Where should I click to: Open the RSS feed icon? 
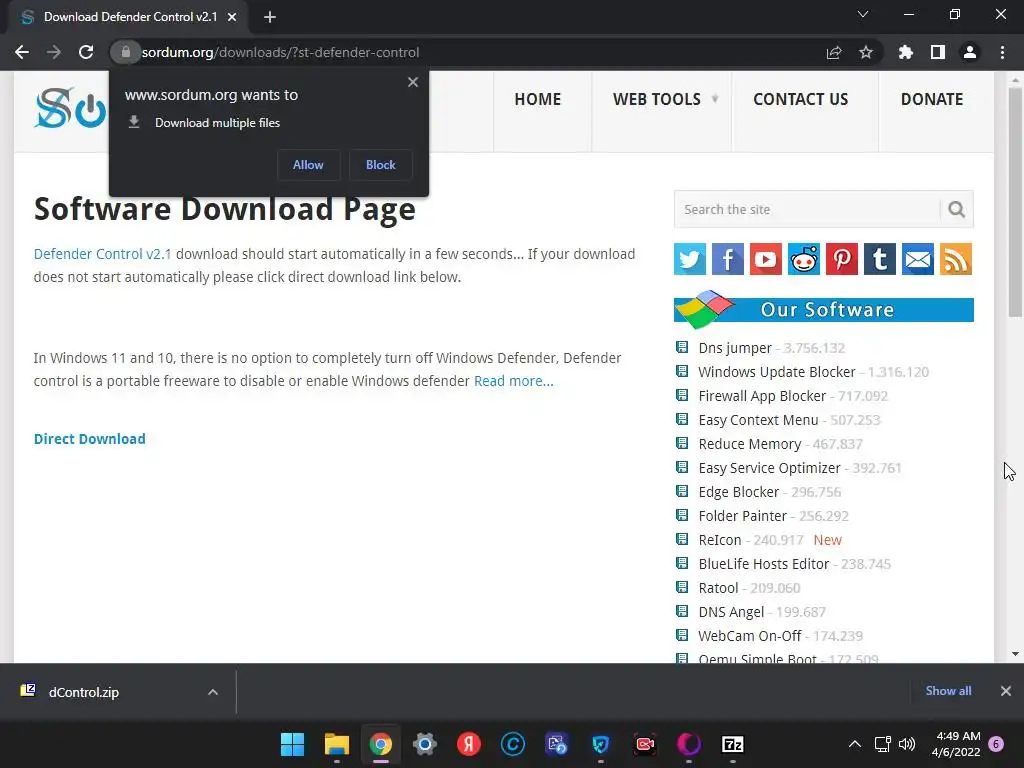pyautogui.click(x=956, y=259)
